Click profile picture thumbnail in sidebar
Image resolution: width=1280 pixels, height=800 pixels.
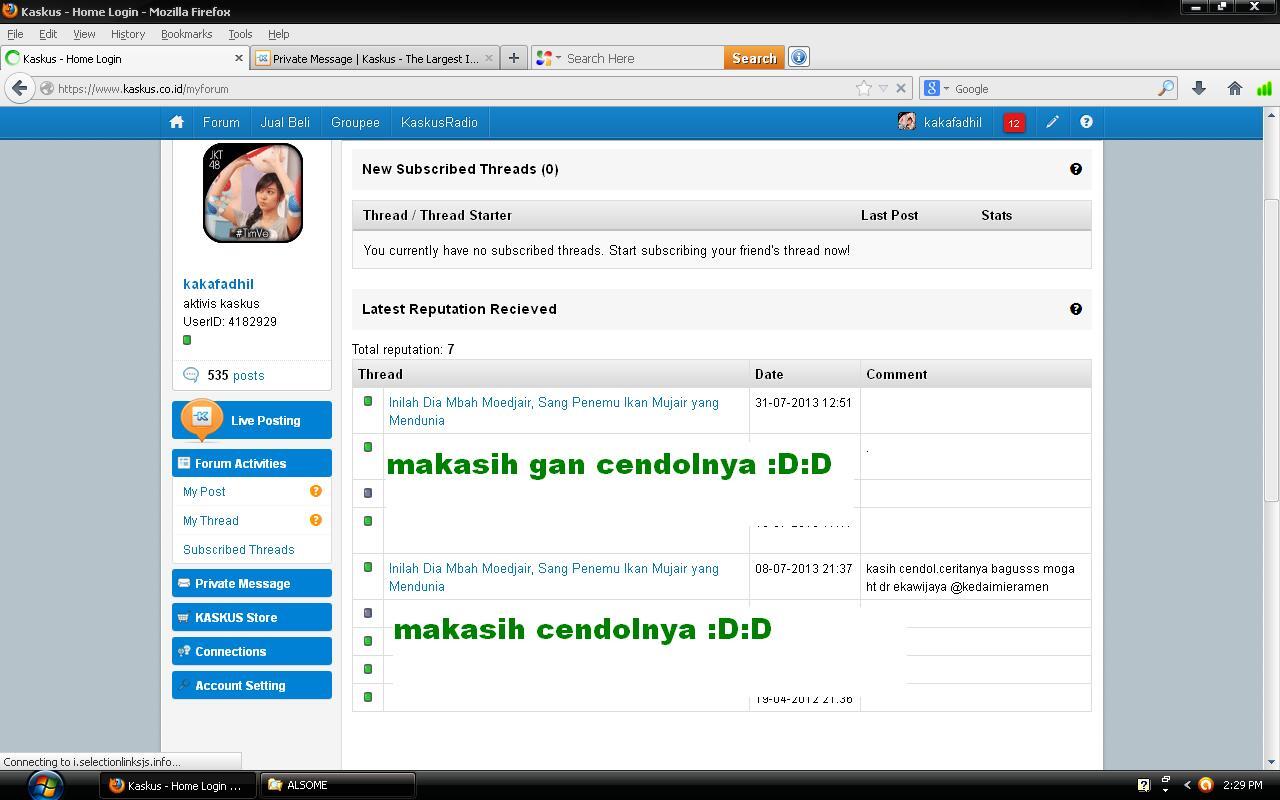[x=253, y=193]
